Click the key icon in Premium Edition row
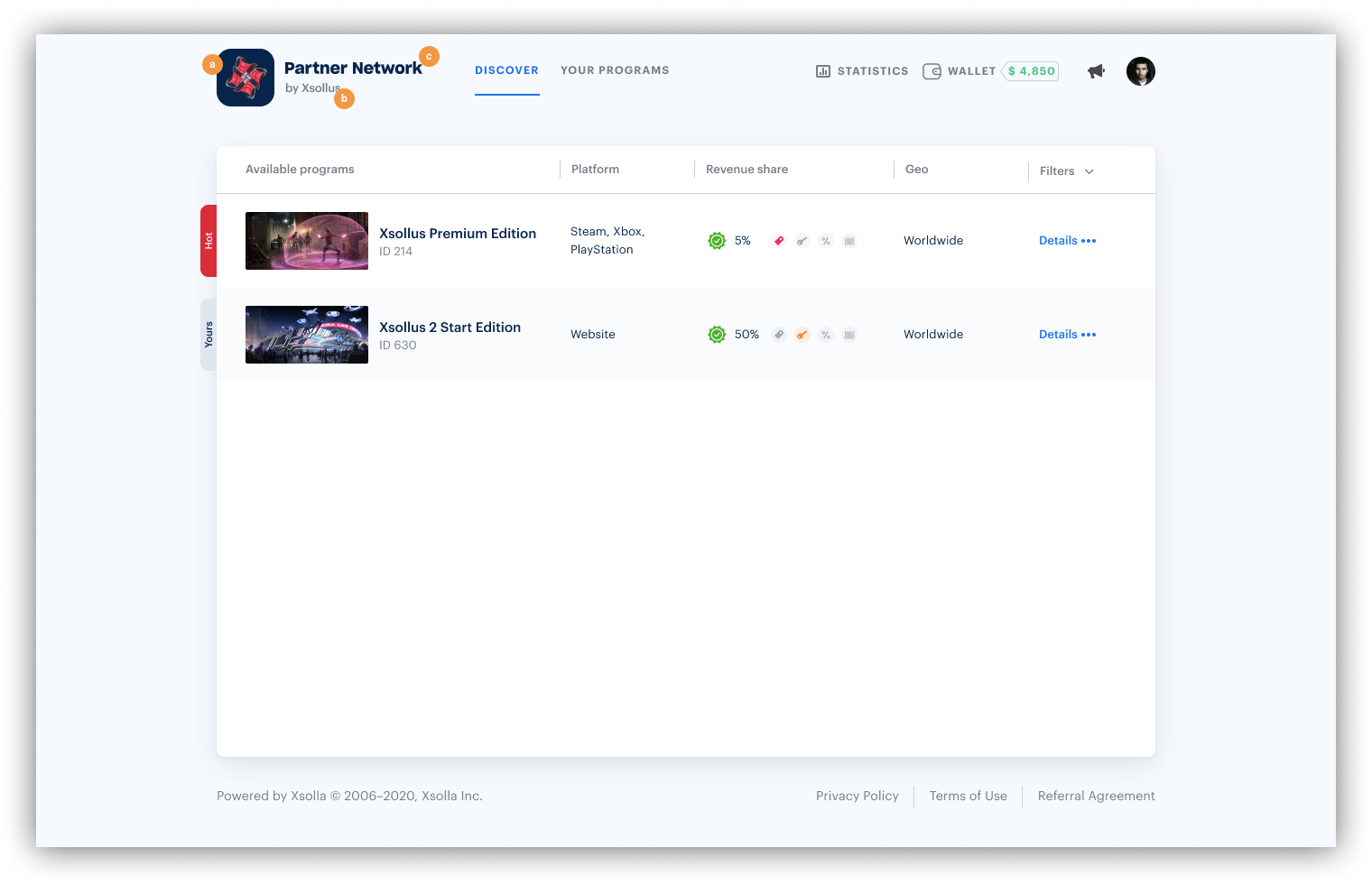1372x885 pixels. click(x=802, y=241)
